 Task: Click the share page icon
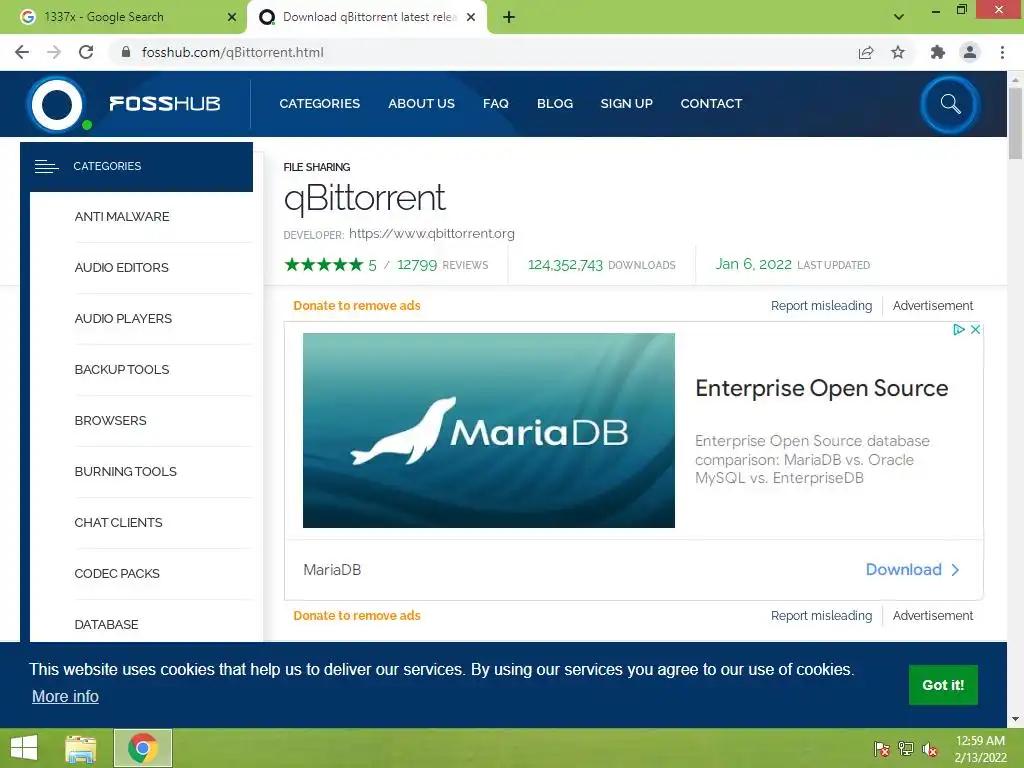(866, 52)
